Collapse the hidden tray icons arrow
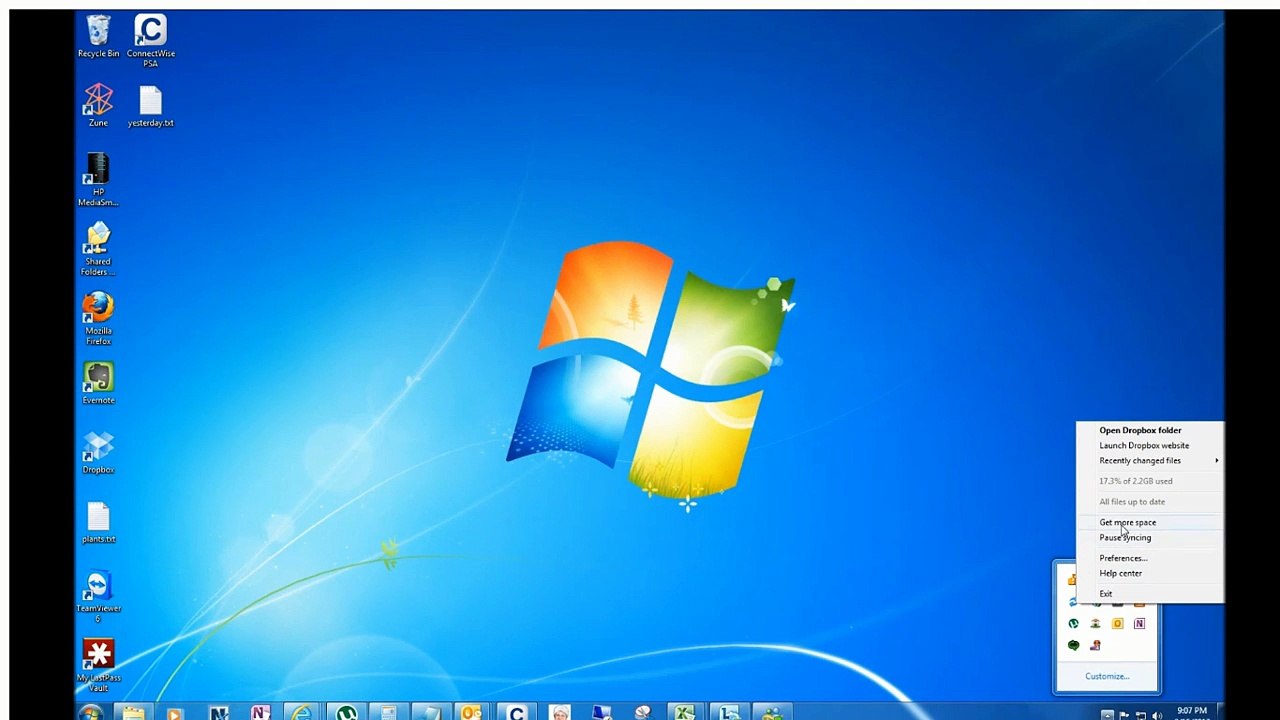This screenshot has height=720, width=1280. click(x=1107, y=714)
